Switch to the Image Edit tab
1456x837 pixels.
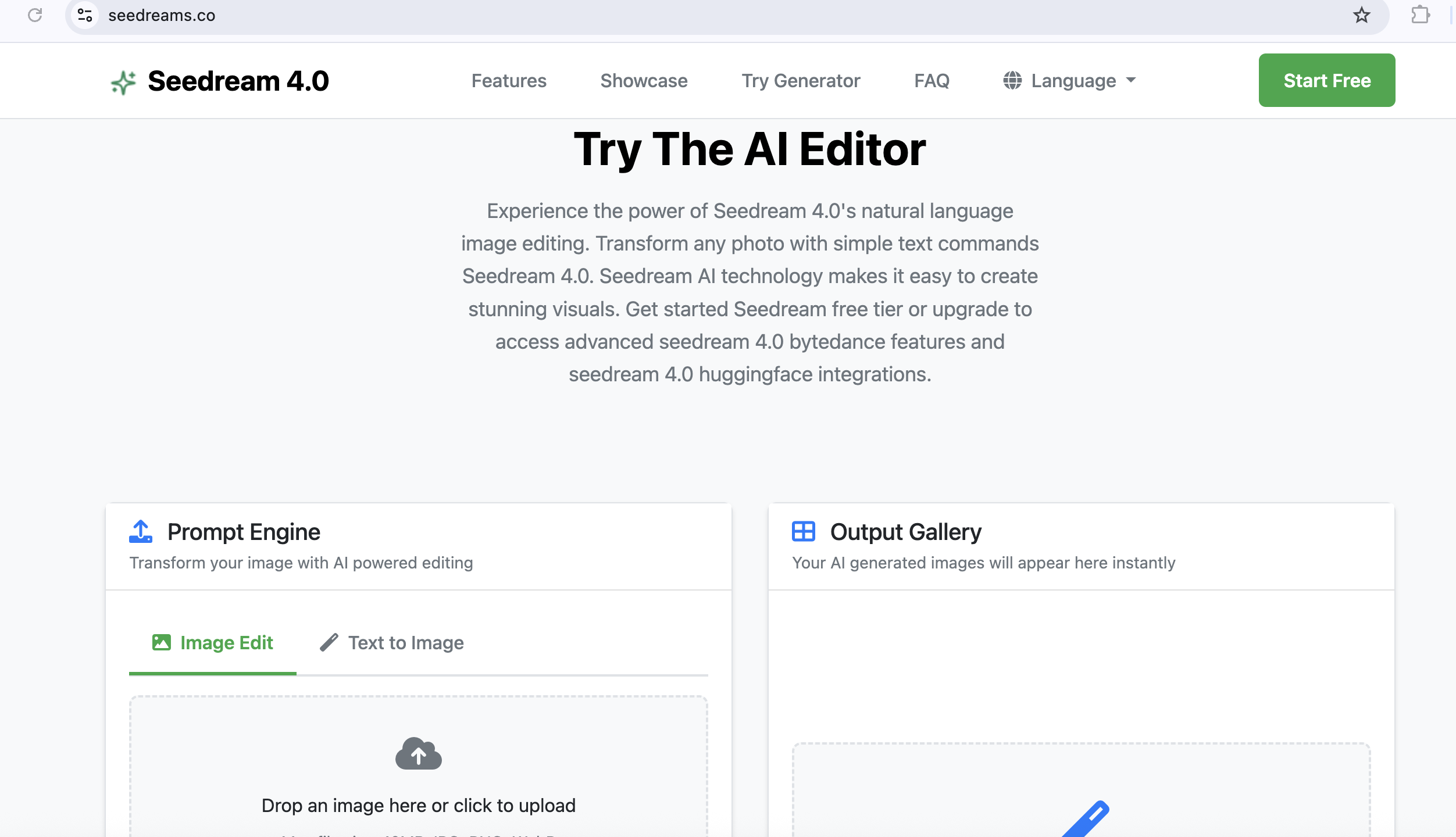click(x=213, y=643)
